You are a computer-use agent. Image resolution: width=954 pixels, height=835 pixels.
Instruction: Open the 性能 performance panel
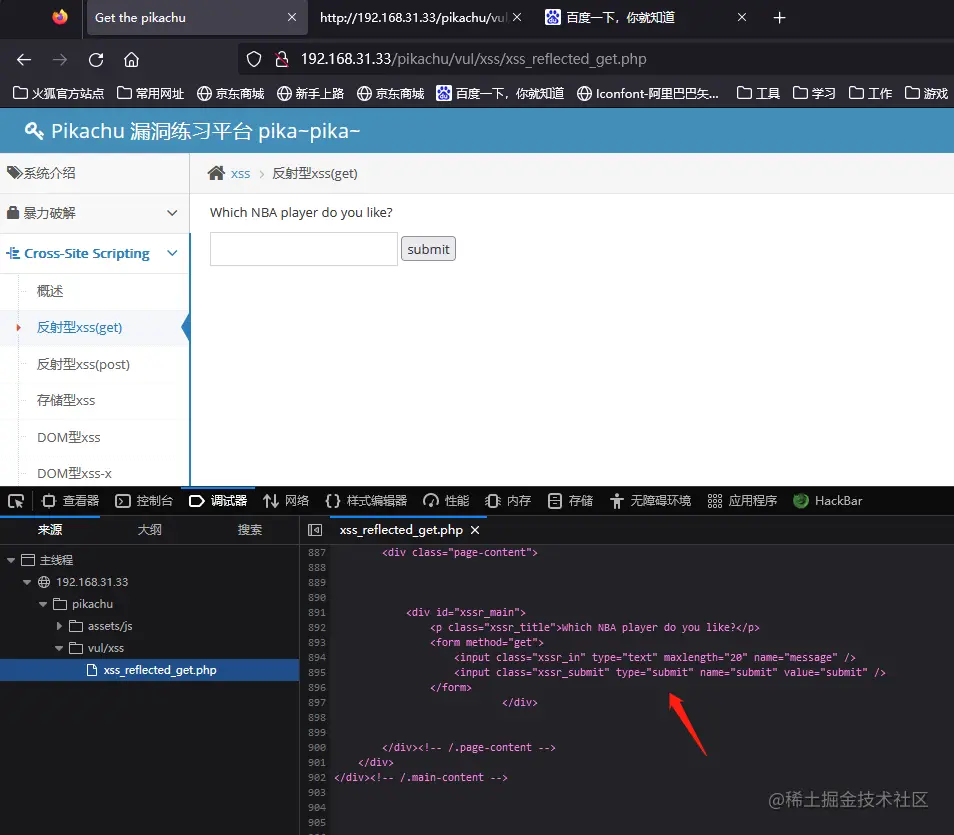(446, 501)
